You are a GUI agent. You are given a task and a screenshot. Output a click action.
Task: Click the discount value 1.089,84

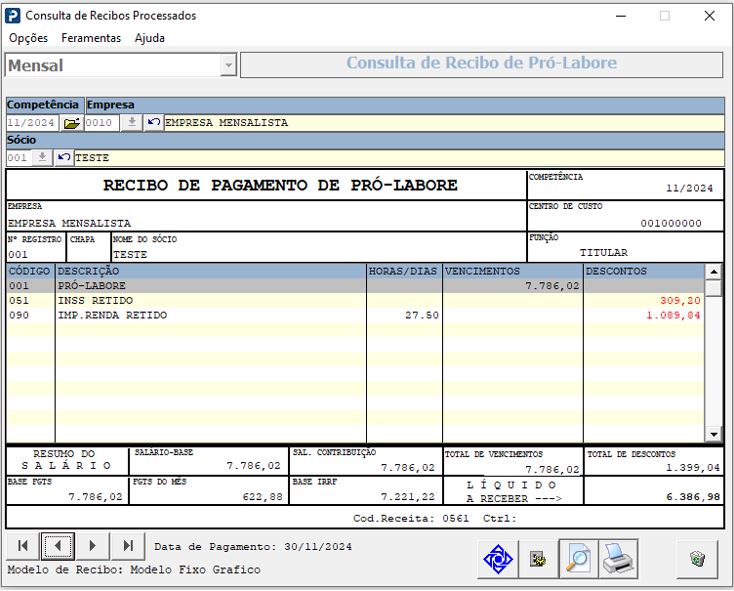(673, 315)
